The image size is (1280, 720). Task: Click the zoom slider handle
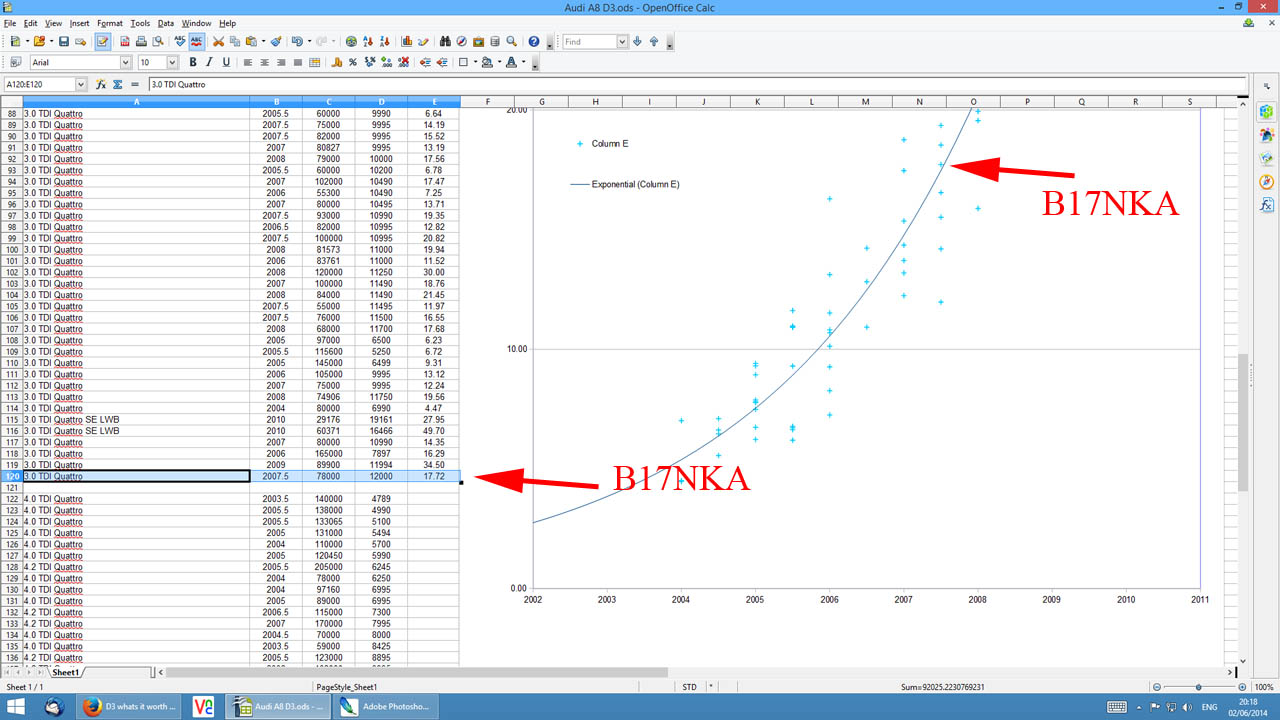(x=1198, y=687)
